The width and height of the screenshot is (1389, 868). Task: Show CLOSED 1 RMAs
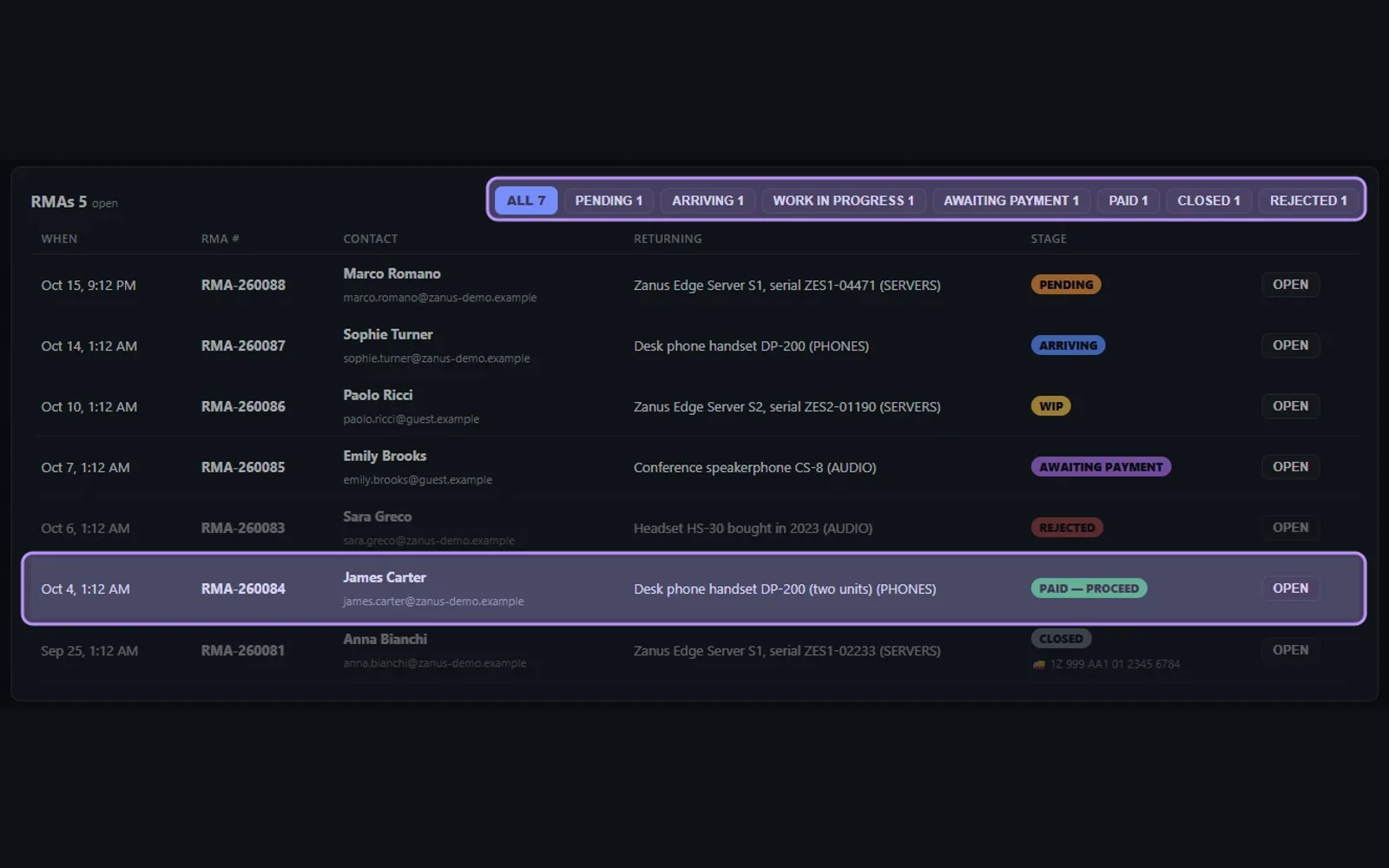coord(1208,201)
